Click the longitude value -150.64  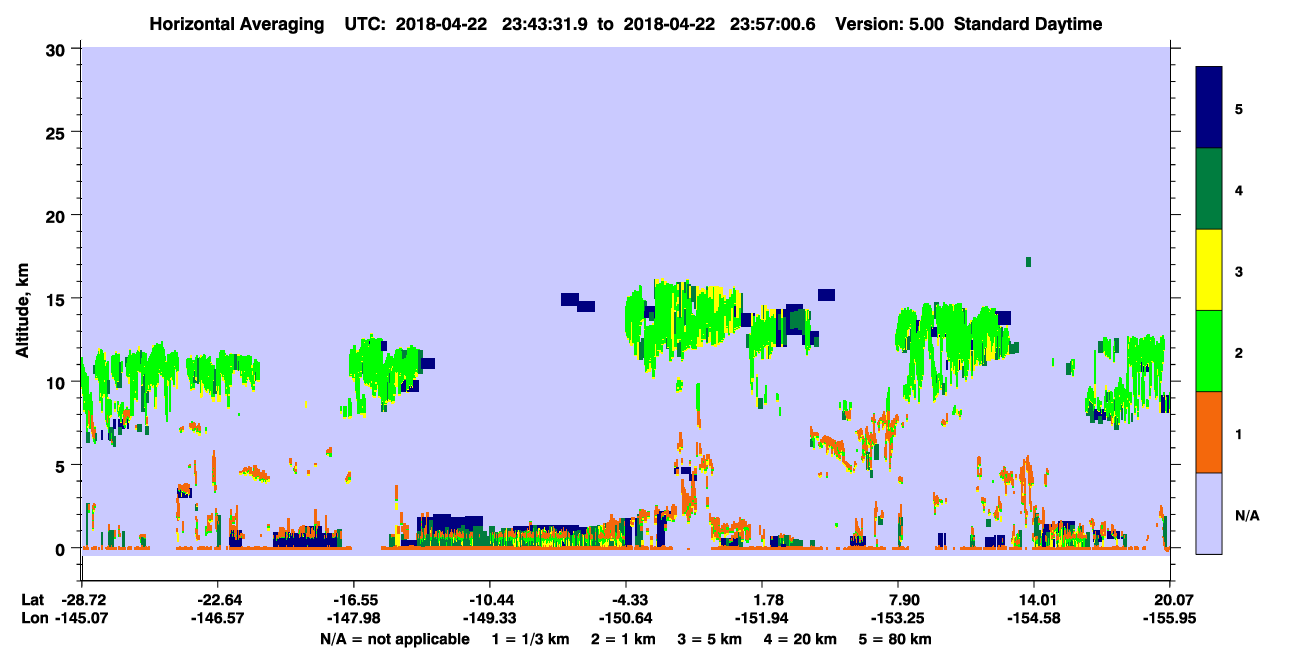[625, 619]
